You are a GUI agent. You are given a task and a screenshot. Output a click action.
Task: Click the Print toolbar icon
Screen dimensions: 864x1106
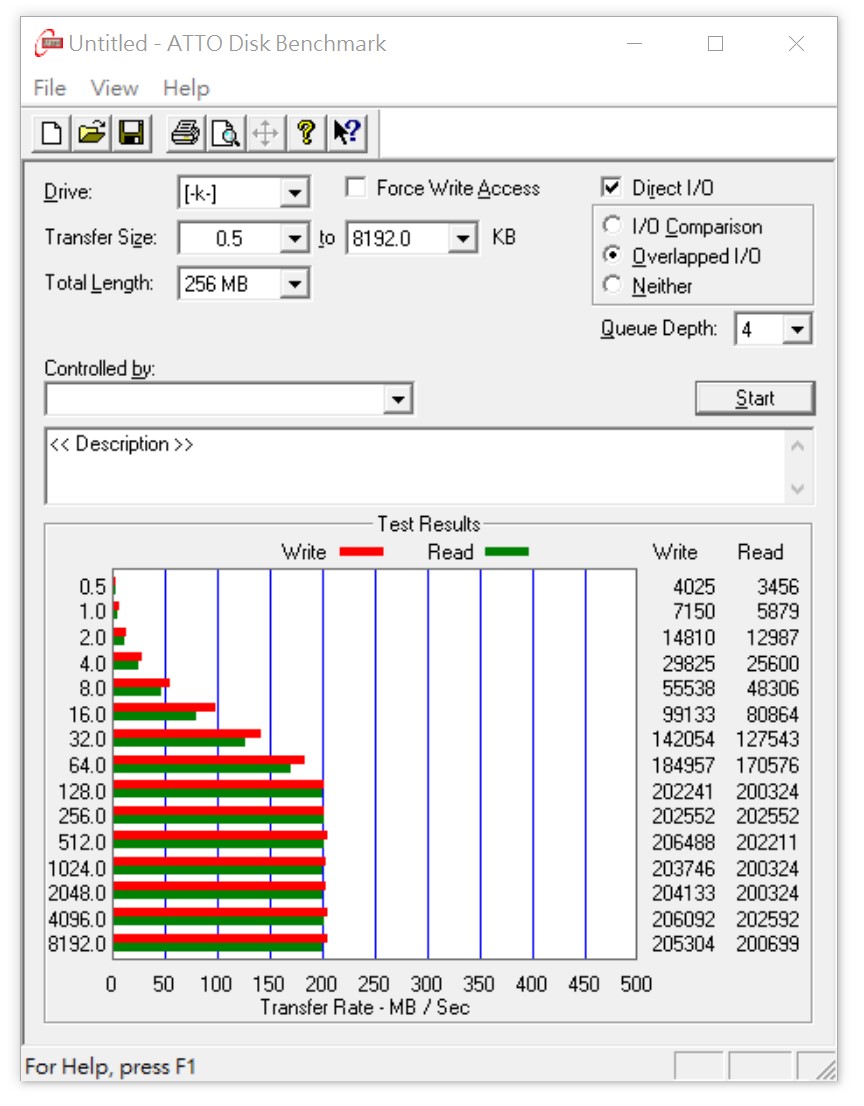tap(185, 131)
